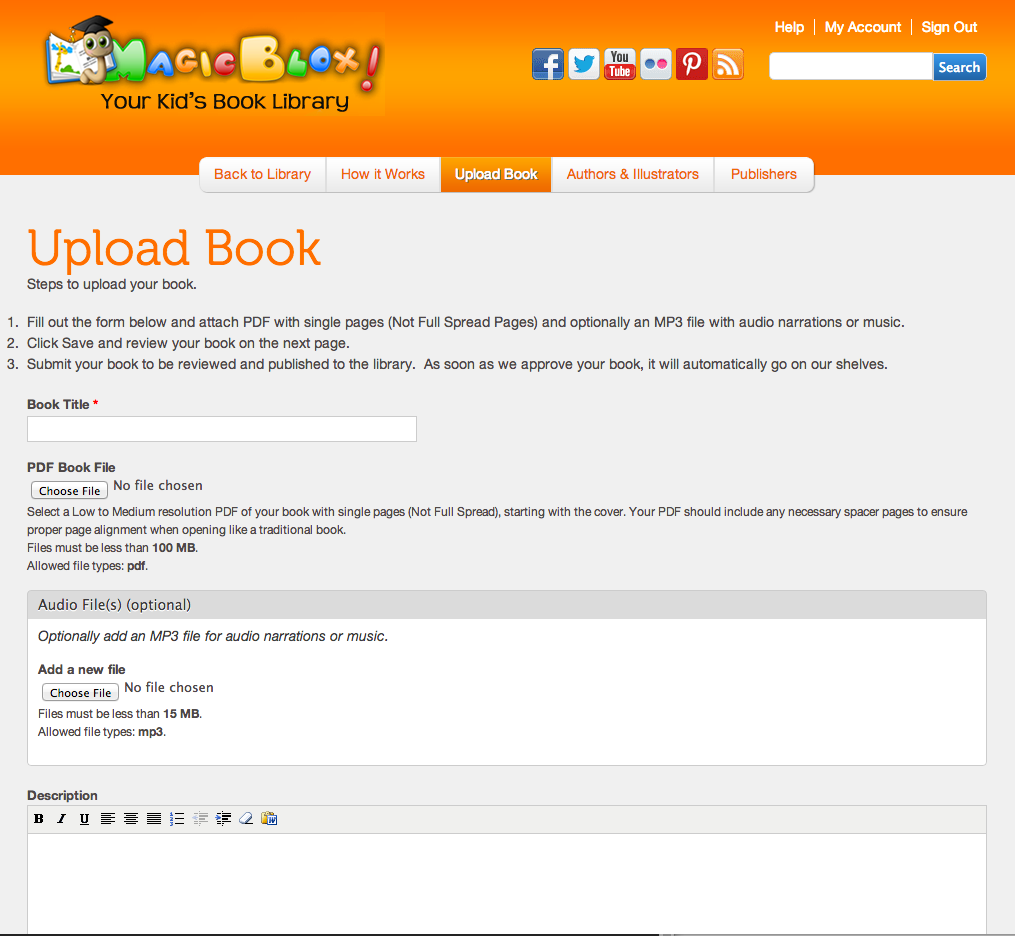Align description text to the center

coord(130,818)
